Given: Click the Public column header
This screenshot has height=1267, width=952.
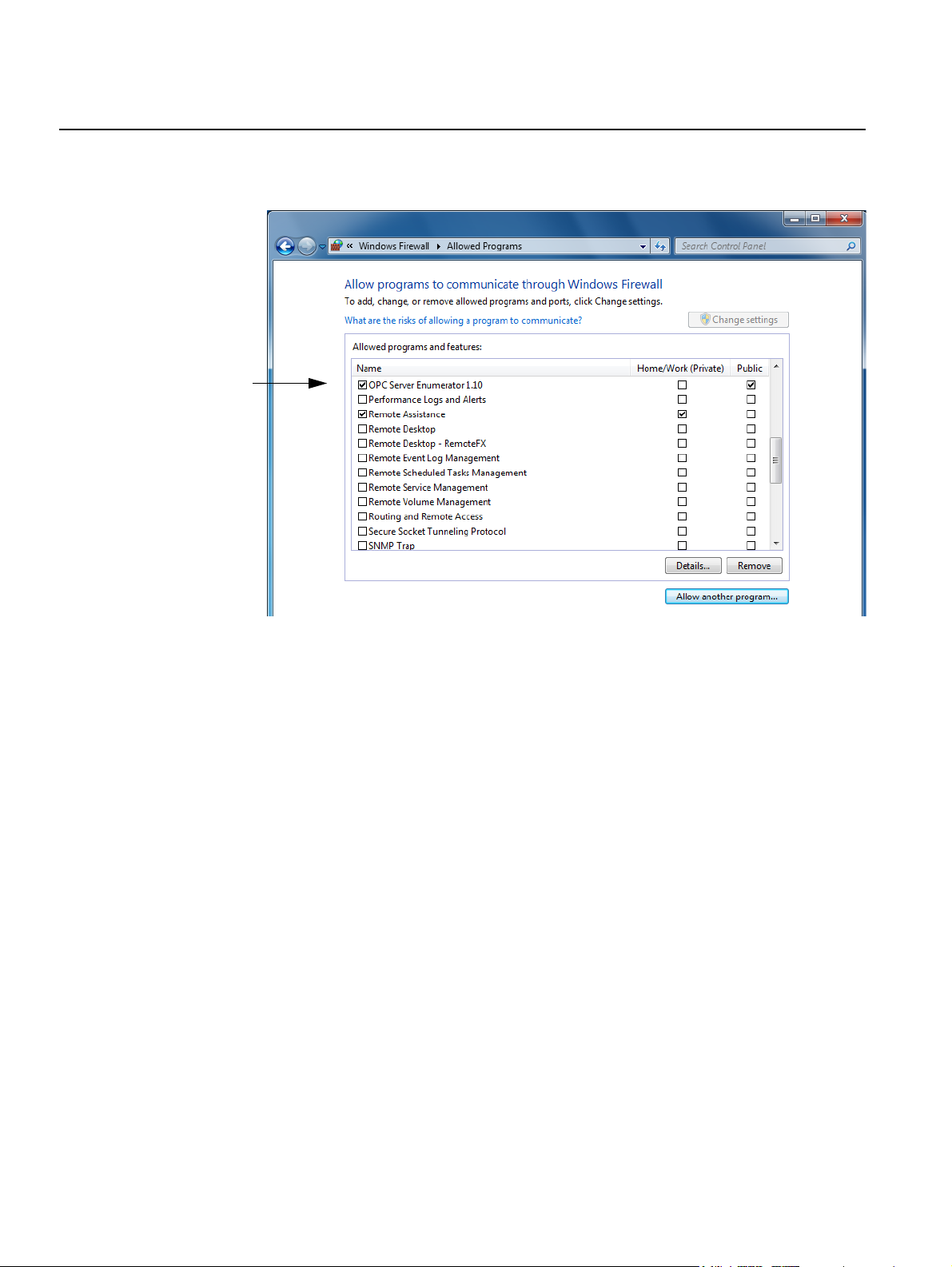Looking at the screenshot, I should coord(750,369).
